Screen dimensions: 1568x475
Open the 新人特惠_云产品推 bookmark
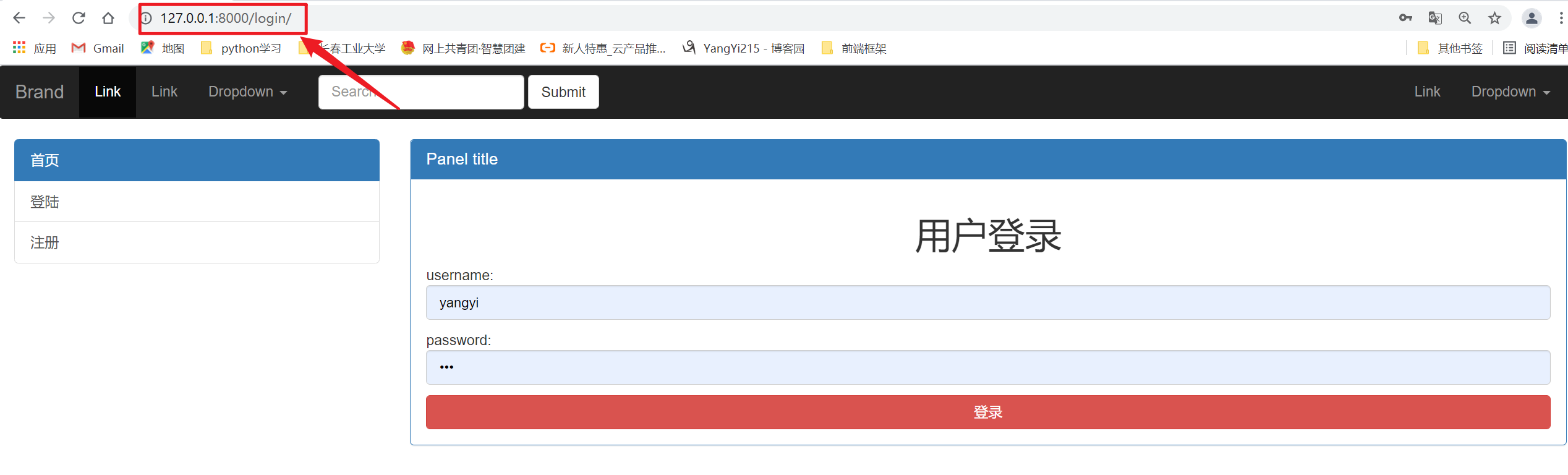pyautogui.click(x=603, y=48)
